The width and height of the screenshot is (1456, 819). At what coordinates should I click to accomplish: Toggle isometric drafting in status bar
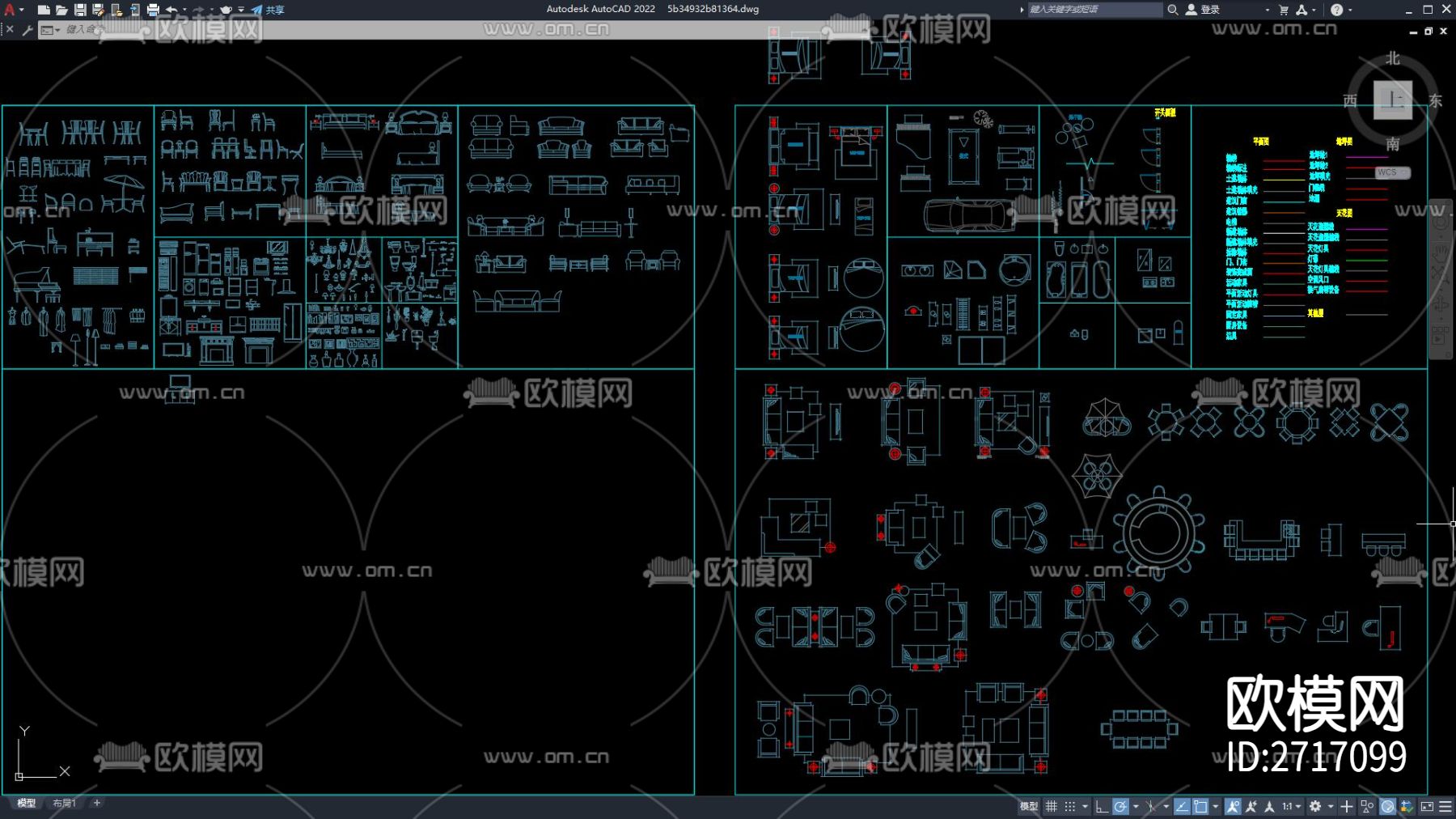click(1151, 806)
